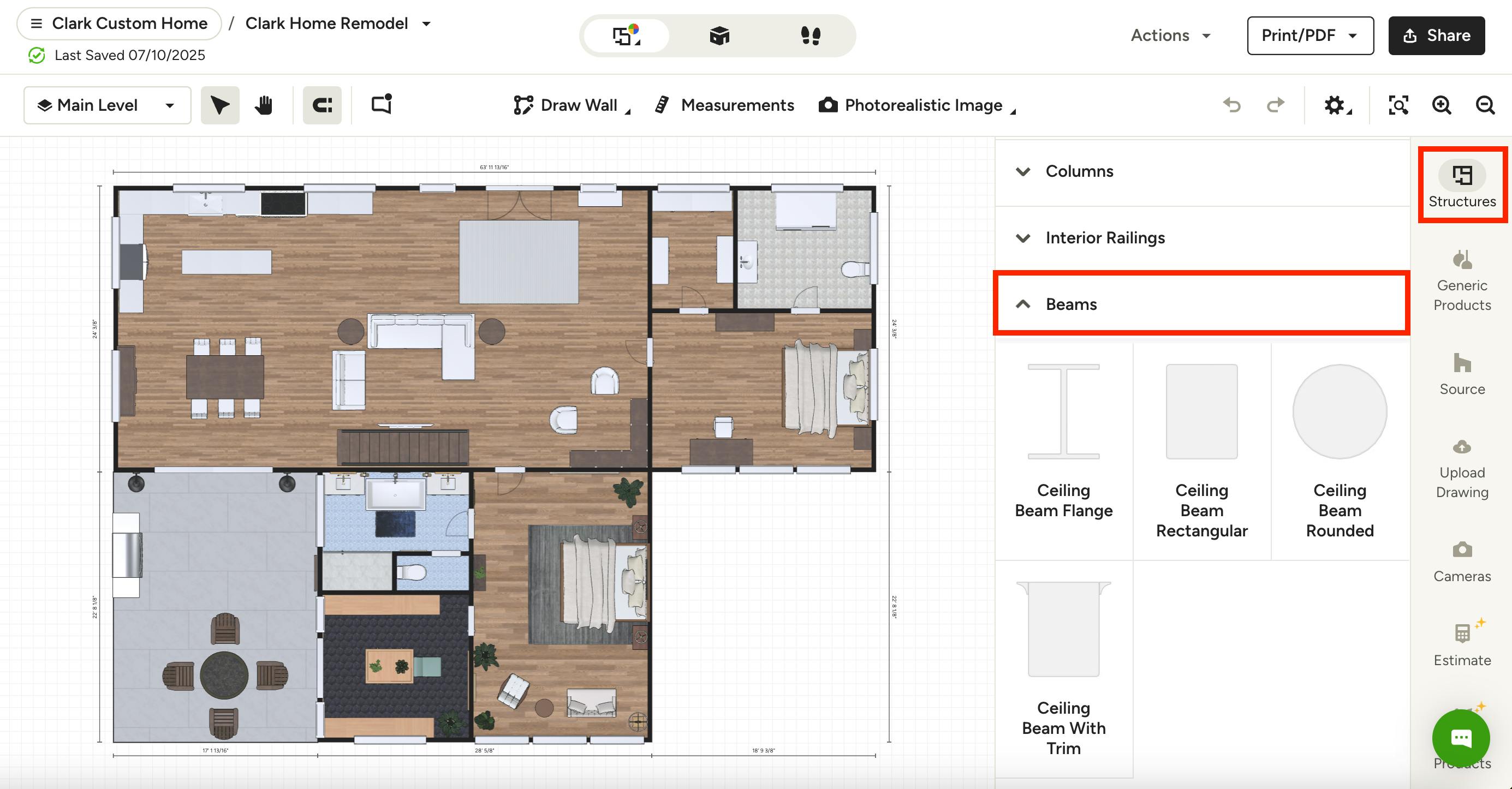
Task: Undo the last action
Action: (x=1232, y=105)
